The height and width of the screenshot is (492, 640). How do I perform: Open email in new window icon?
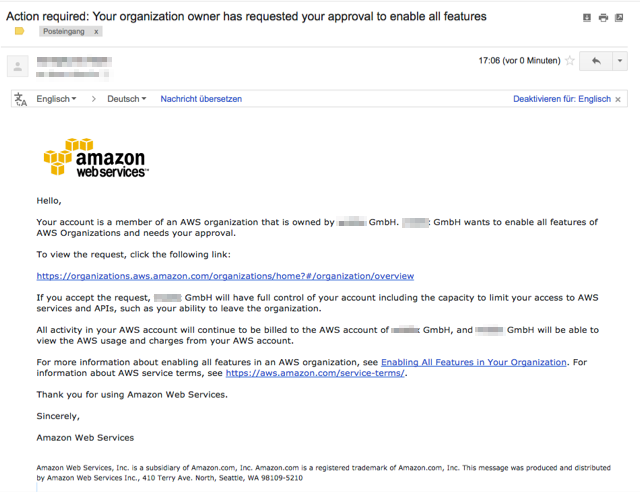(x=619, y=18)
